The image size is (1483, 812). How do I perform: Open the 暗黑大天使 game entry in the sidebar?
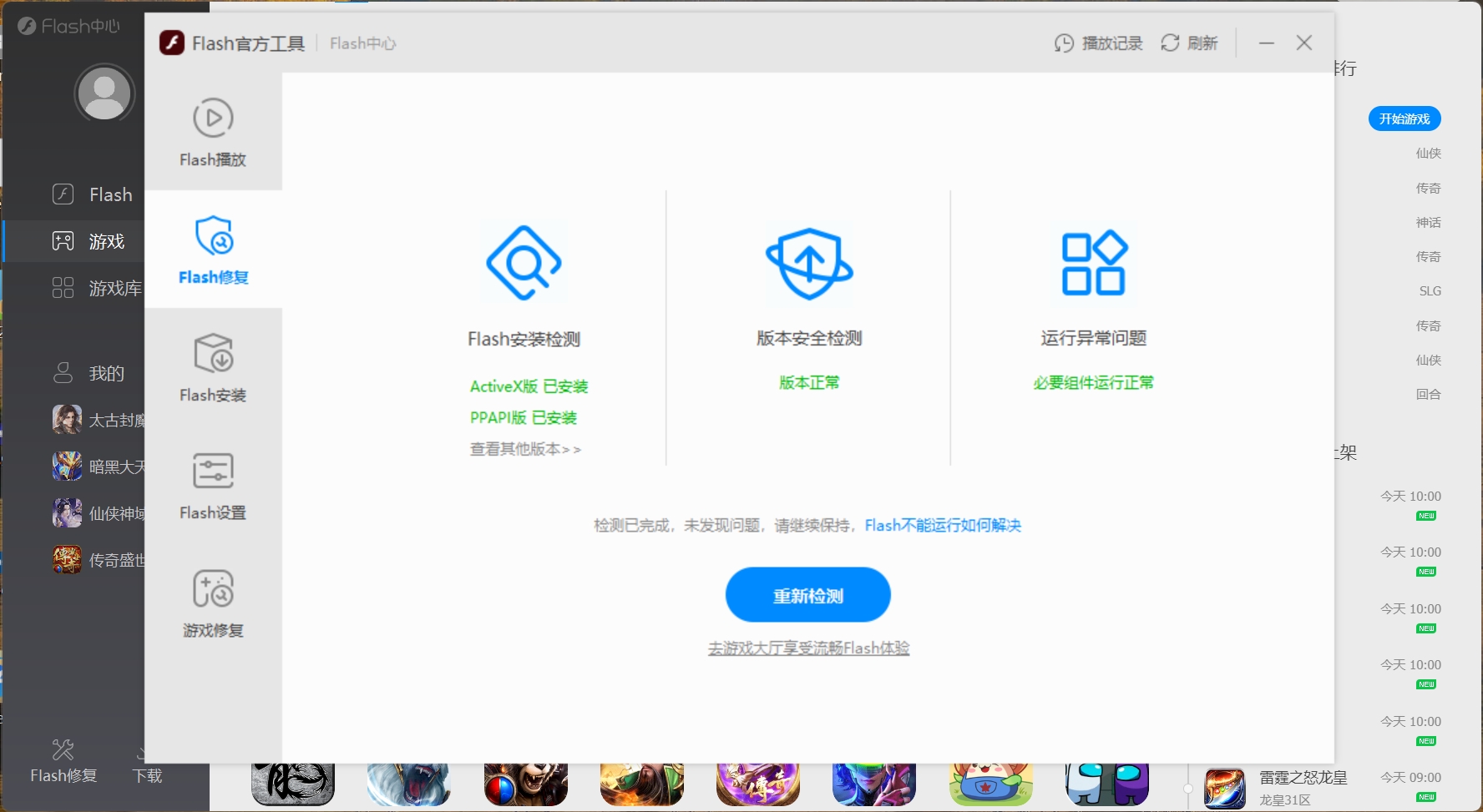coord(99,467)
